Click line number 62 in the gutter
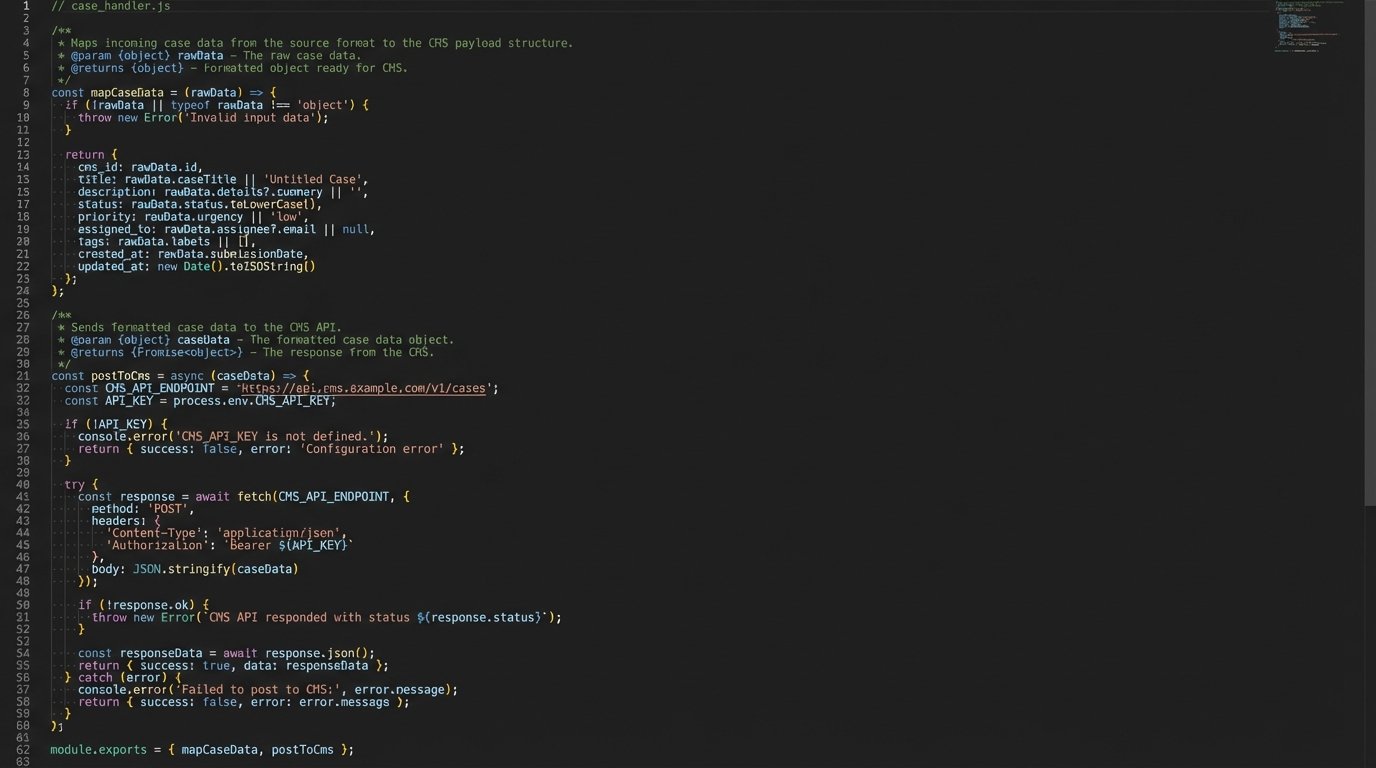 coord(23,749)
